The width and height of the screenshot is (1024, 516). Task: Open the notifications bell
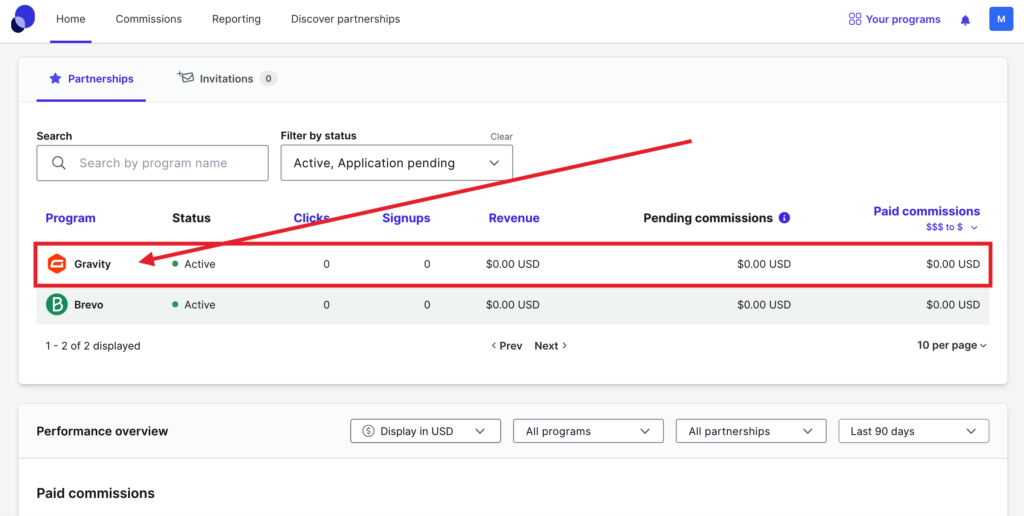(965, 20)
